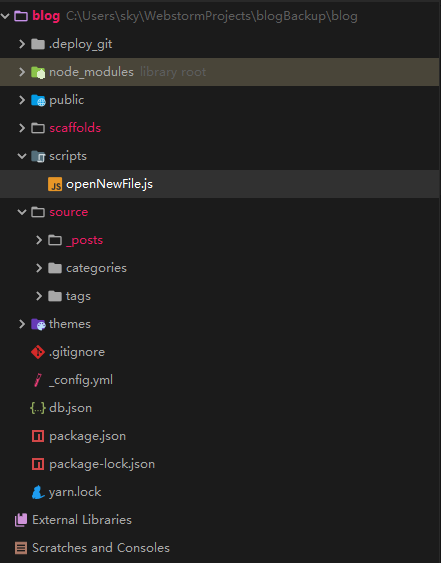The height and width of the screenshot is (563, 441).
Task: Click the blue public folder icon
Action: click(38, 100)
